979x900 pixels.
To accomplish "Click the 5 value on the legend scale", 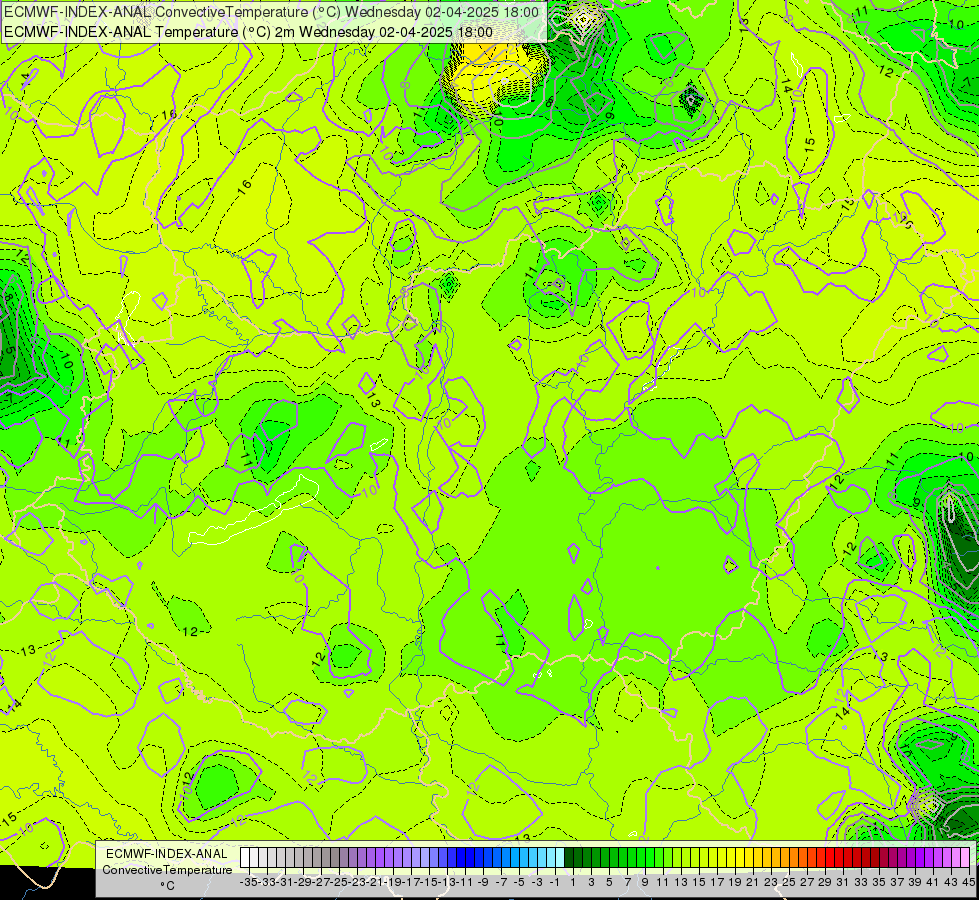I will 609,882.
